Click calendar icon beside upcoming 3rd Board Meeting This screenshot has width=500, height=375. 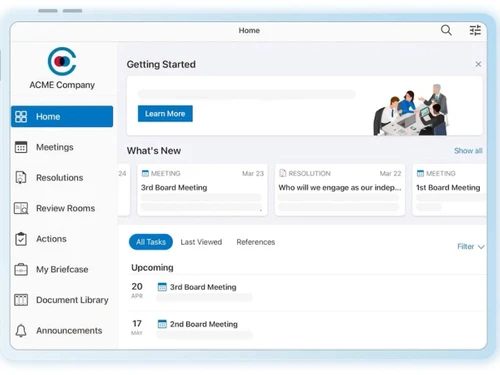[x=162, y=287]
